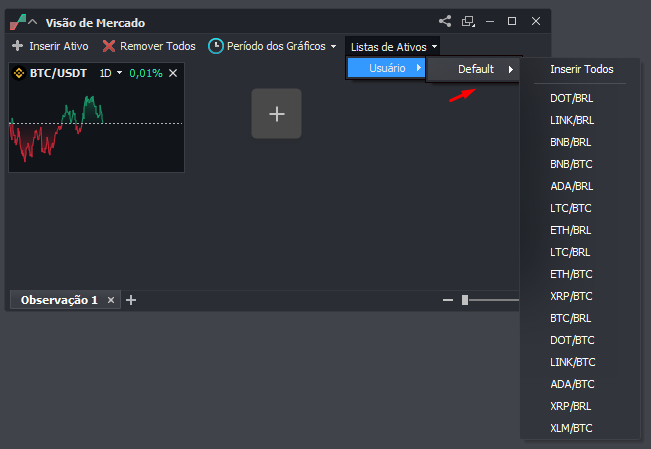Image resolution: width=651 pixels, height=449 pixels.
Task: Click the share icon in title bar
Action: pyautogui.click(x=445, y=21)
